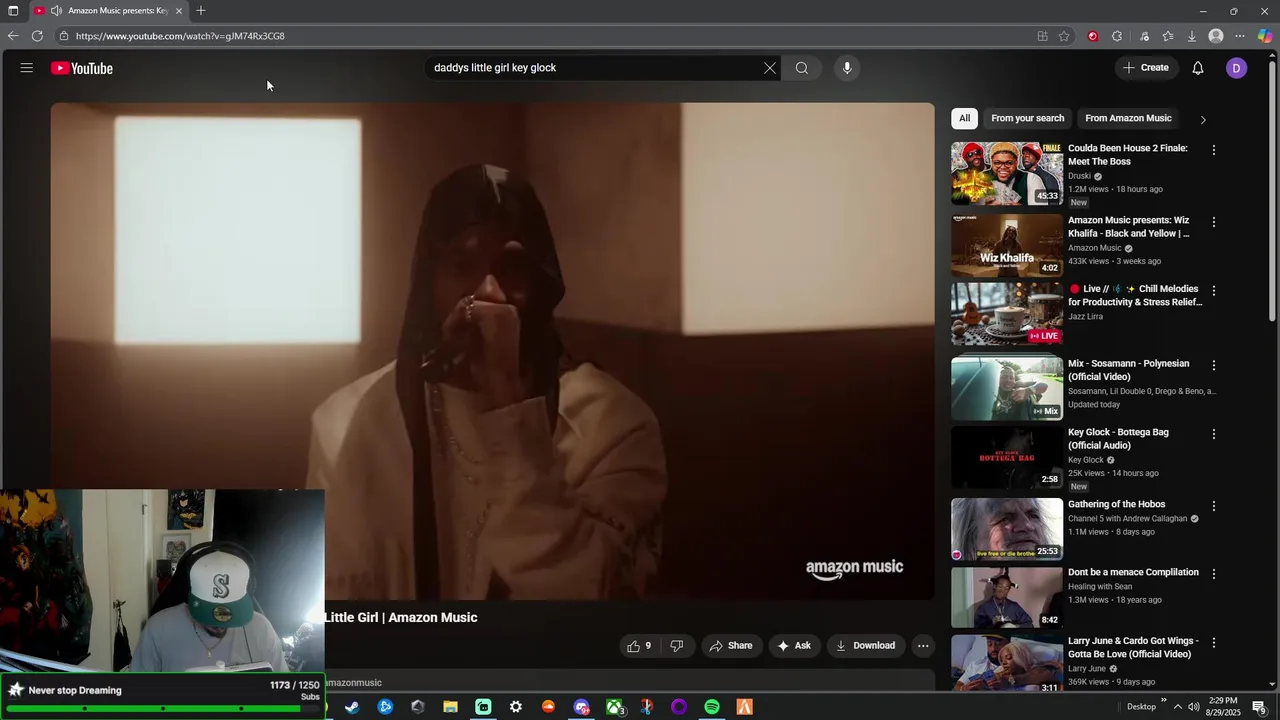Screen dimensions: 1280x720
Task: Open Edge favorites list
Action: (x=1168, y=36)
